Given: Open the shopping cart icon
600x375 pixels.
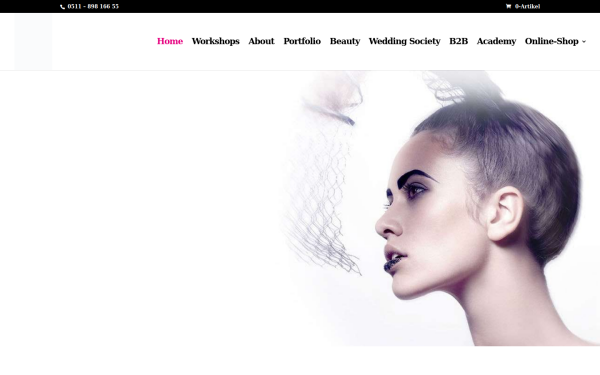Looking at the screenshot, I should [508, 6].
